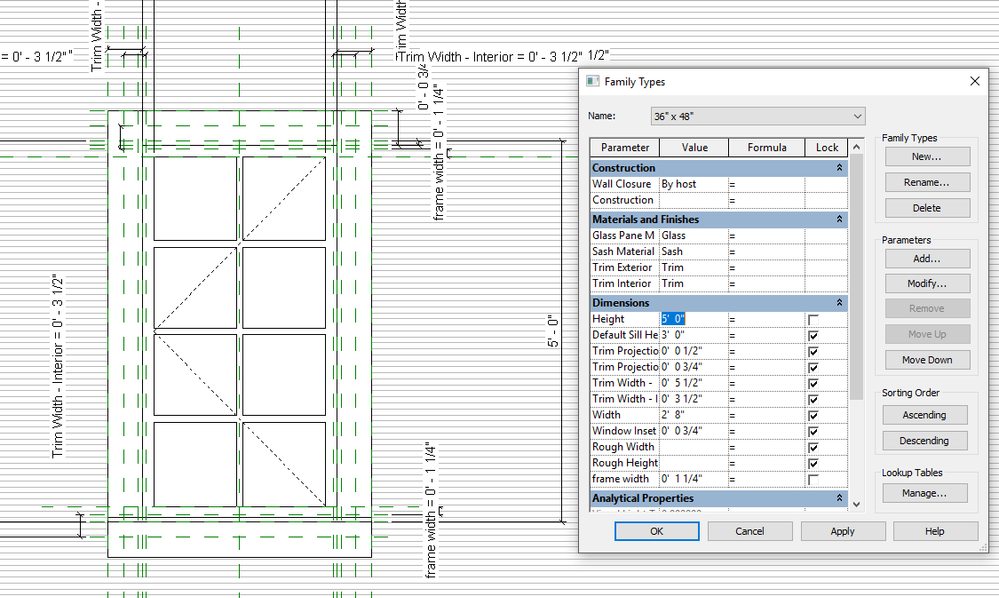Click the parameter list scrollbar thumb

pos(856,277)
